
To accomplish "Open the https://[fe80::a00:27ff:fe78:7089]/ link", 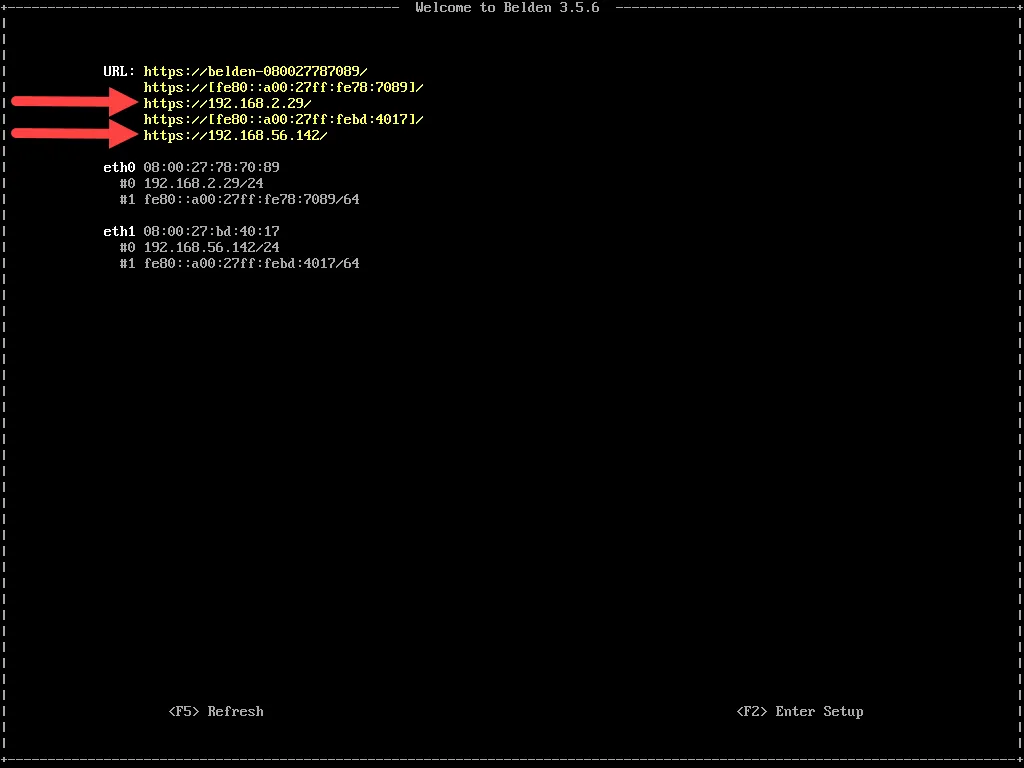I will 284,87.
